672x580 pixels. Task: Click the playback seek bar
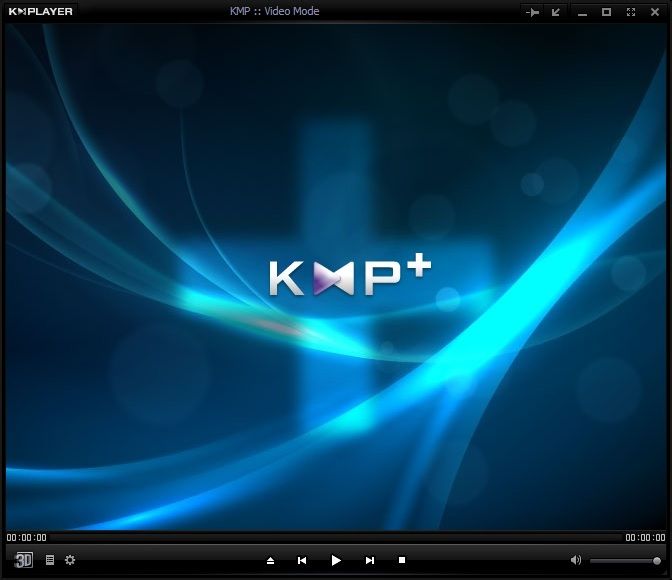[336, 538]
